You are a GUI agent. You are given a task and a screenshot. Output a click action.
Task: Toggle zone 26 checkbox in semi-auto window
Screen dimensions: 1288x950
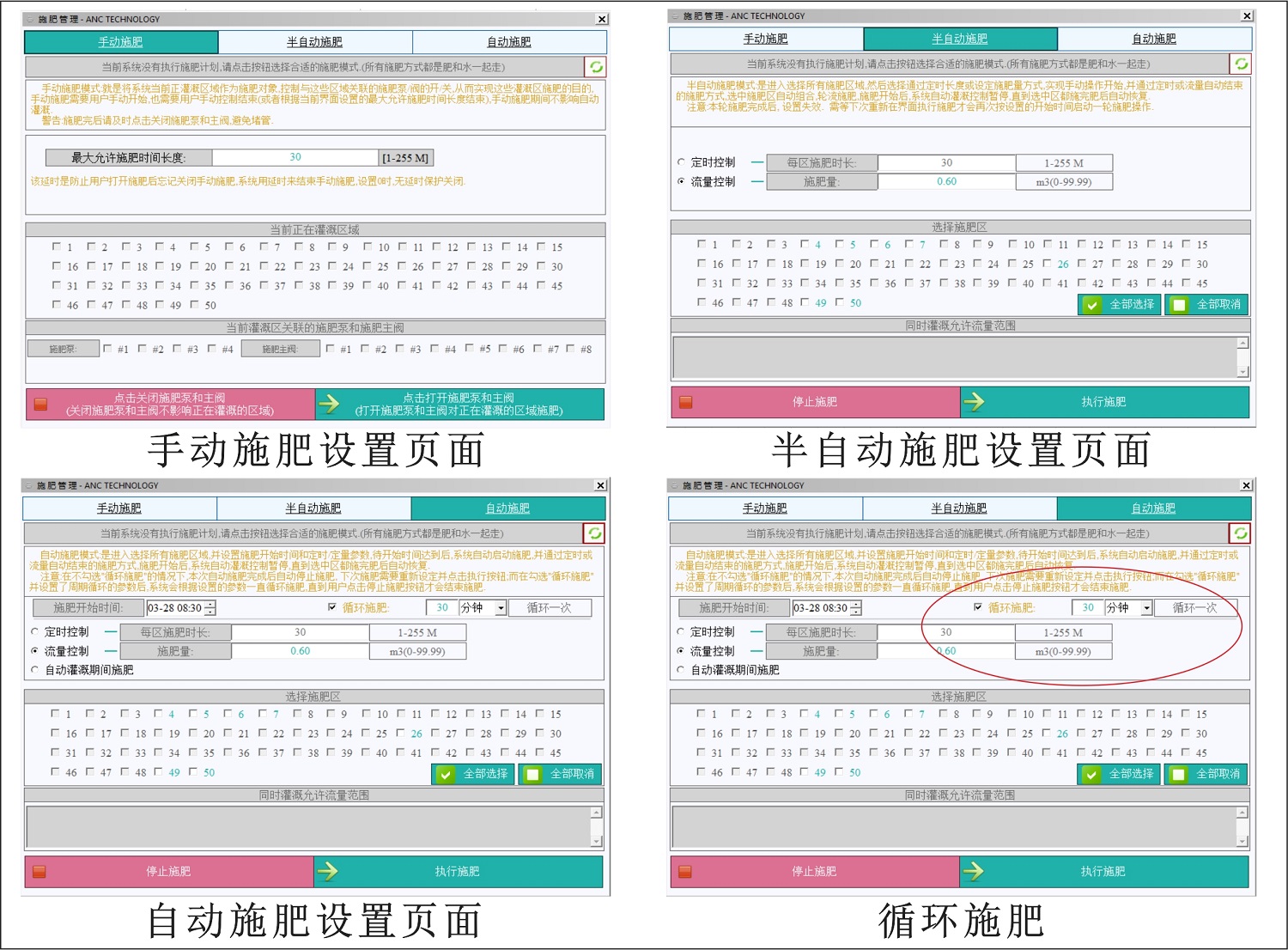tap(1047, 263)
